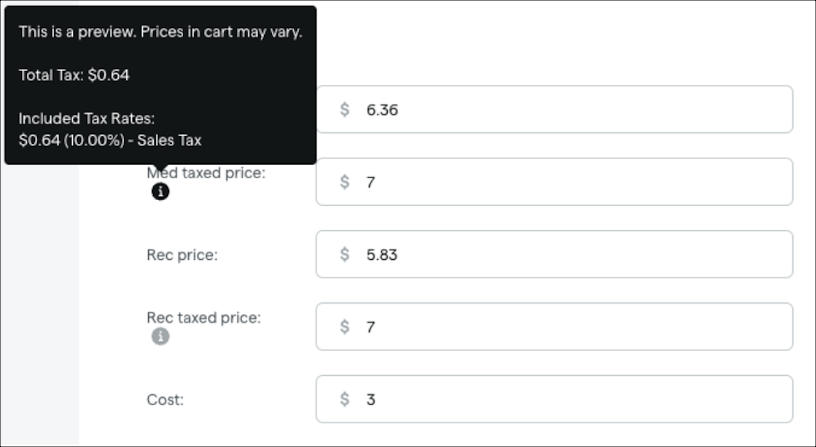Screen dimensions: 816x447
Task: Click the "Med taxed price:" label
Action: [x=206, y=173]
